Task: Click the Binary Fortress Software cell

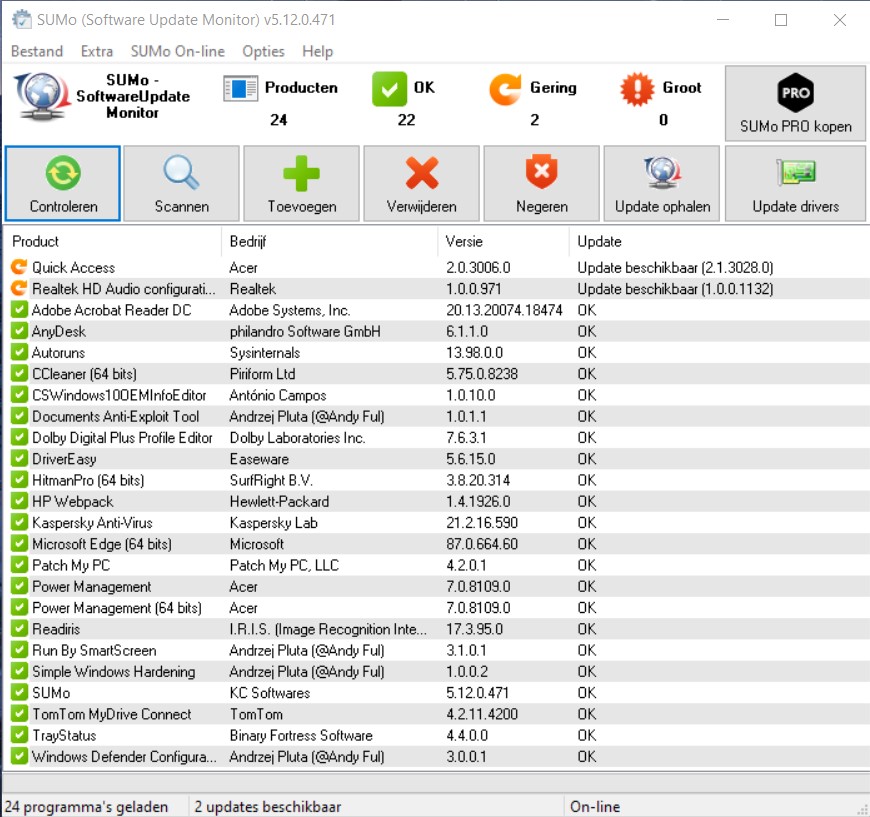Action: pyautogui.click(x=301, y=735)
